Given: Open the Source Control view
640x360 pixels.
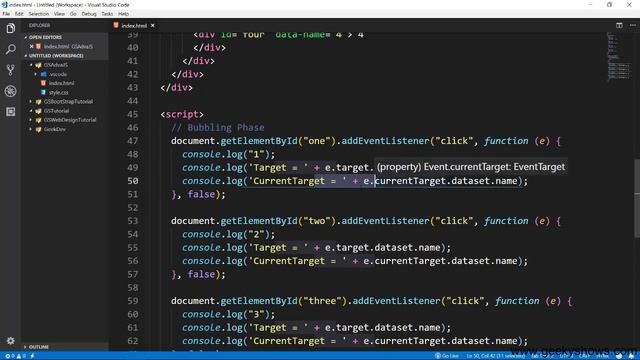Looking at the screenshot, I should [11, 70].
